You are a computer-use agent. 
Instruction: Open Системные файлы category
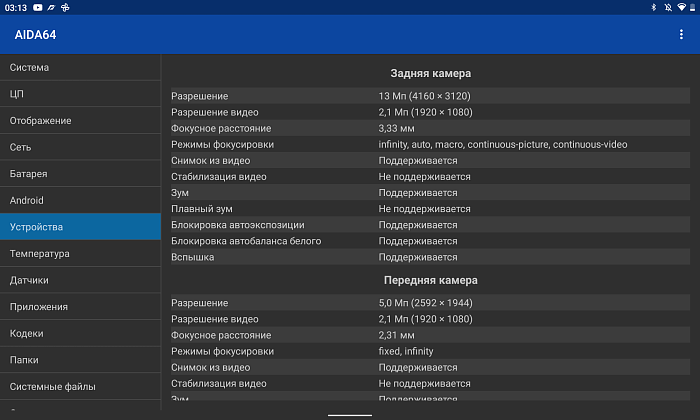tap(80, 387)
